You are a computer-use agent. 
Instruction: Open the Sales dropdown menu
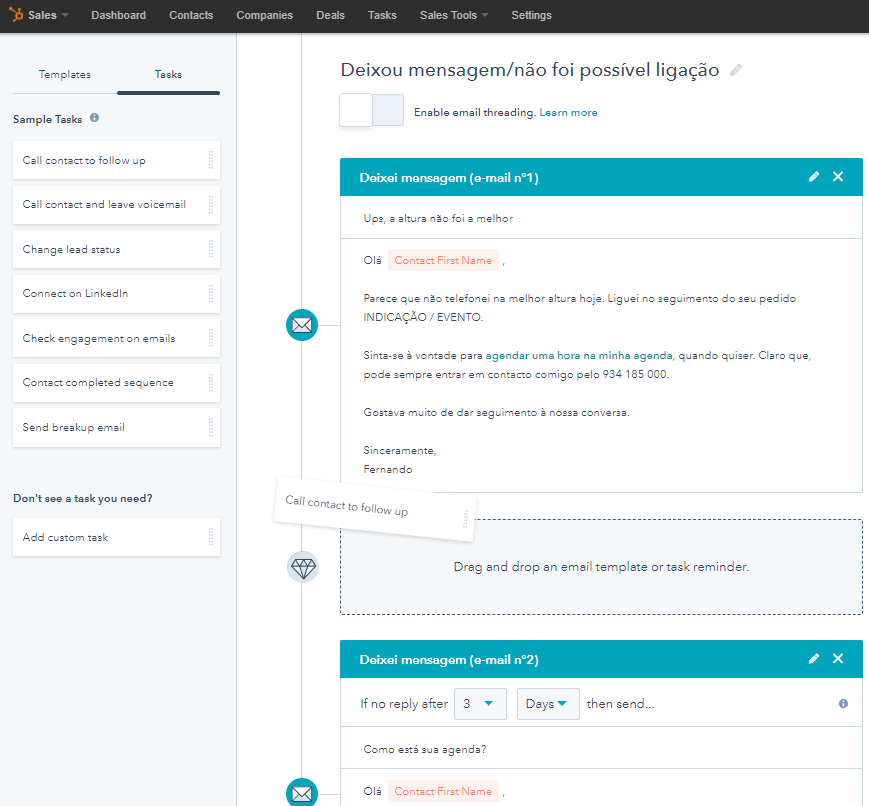(x=48, y=15)
